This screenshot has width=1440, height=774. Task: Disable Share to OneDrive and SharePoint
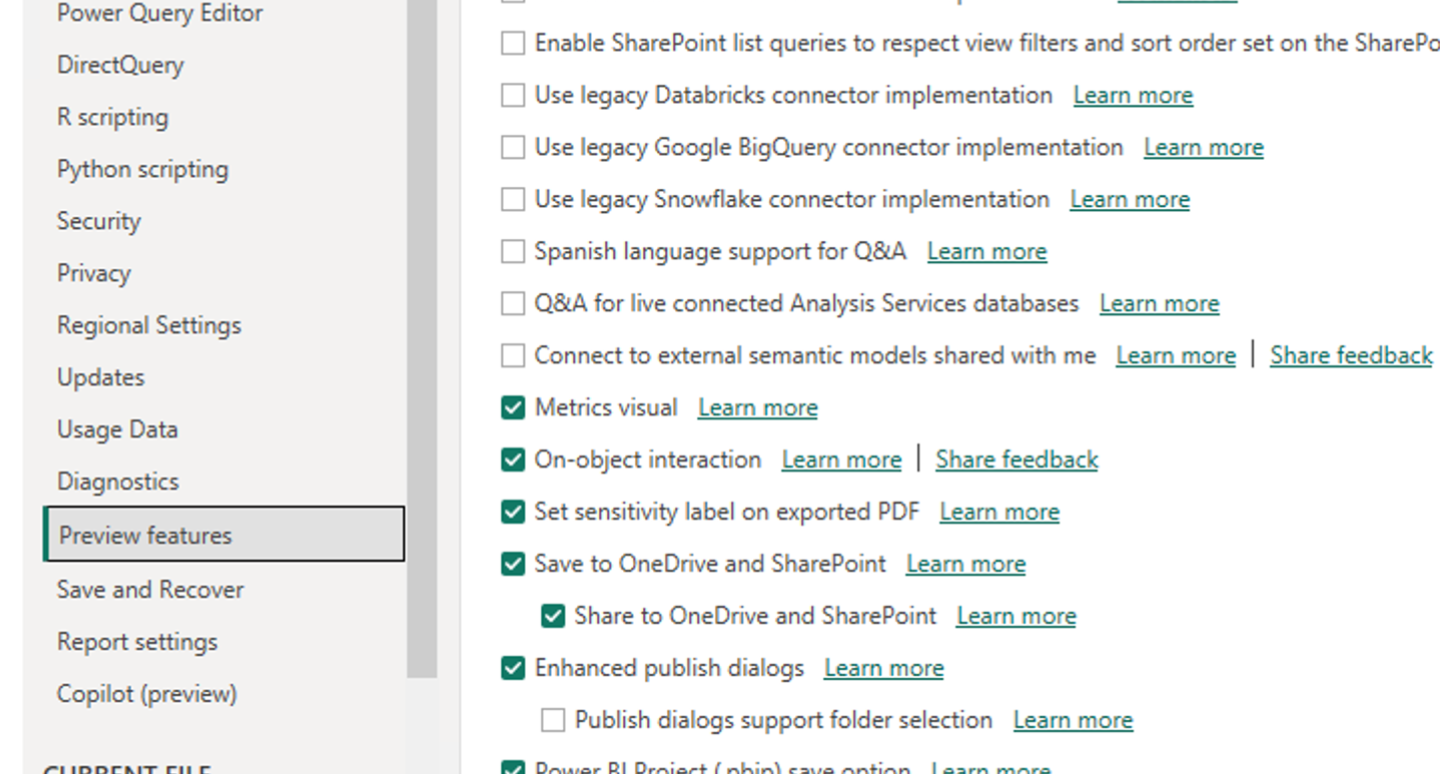553,615
